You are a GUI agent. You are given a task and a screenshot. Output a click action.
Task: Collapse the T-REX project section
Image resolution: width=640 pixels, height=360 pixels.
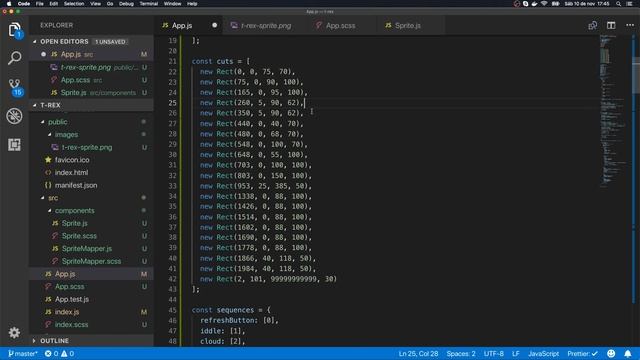tap(35, 105)
